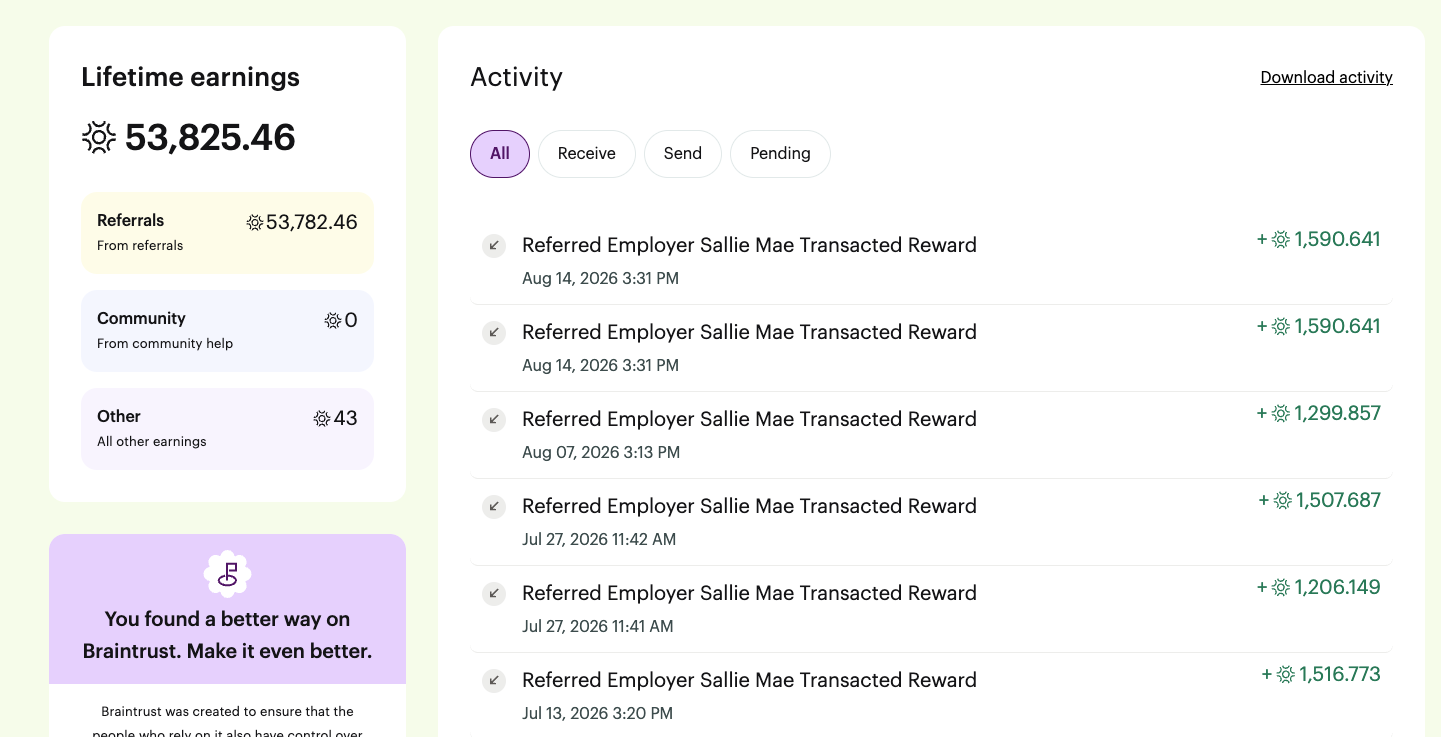Screen dimensions: 1441x737
Task: Click the Sallie Mae reward title dated Aug 07
Action: pos(749,419)
